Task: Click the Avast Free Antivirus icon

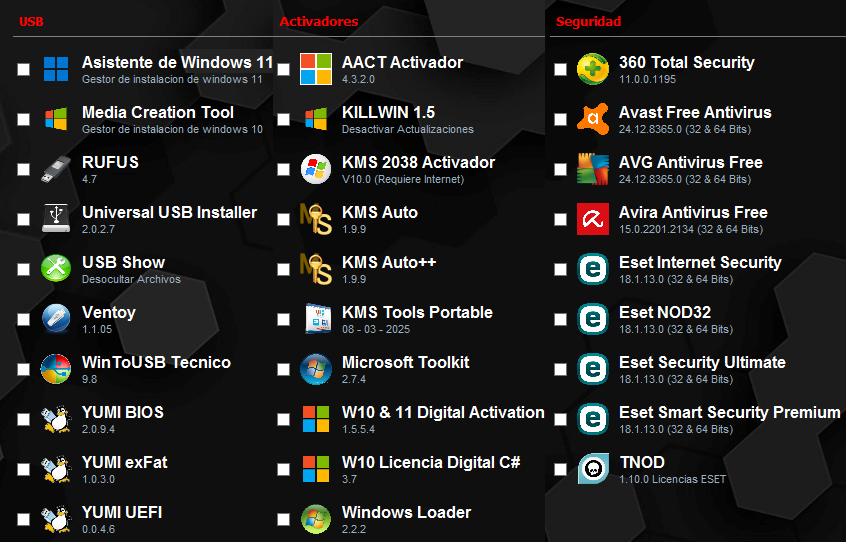Action: pyautogui.click(x=592, y=119)
